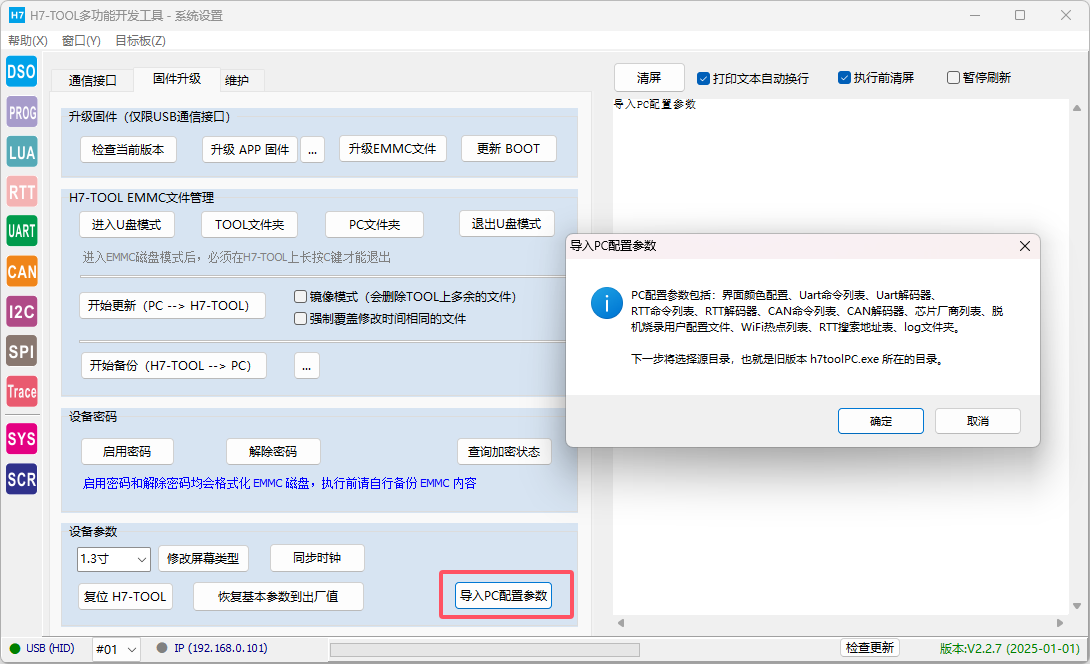Click 升级EMMC文件 button

393,149
